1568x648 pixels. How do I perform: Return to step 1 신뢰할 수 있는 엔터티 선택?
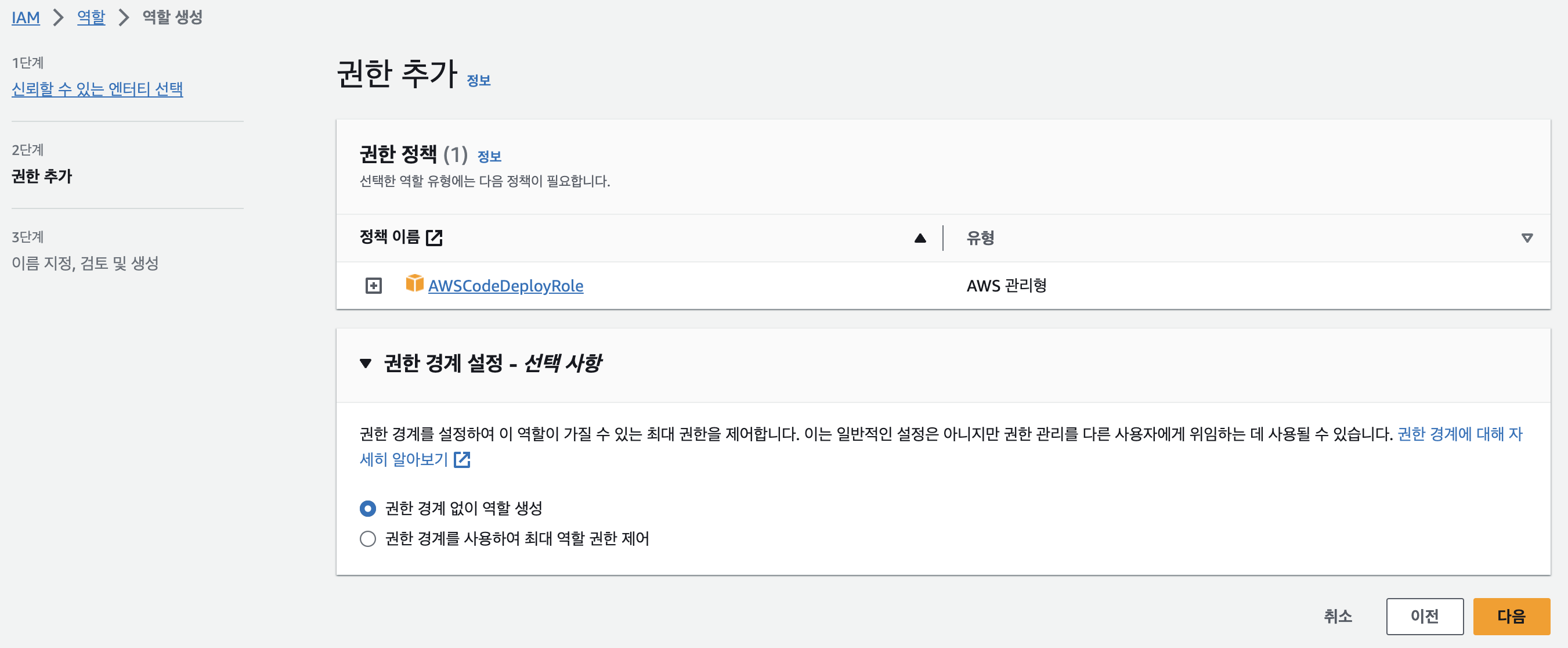click(x=97, y=89)
